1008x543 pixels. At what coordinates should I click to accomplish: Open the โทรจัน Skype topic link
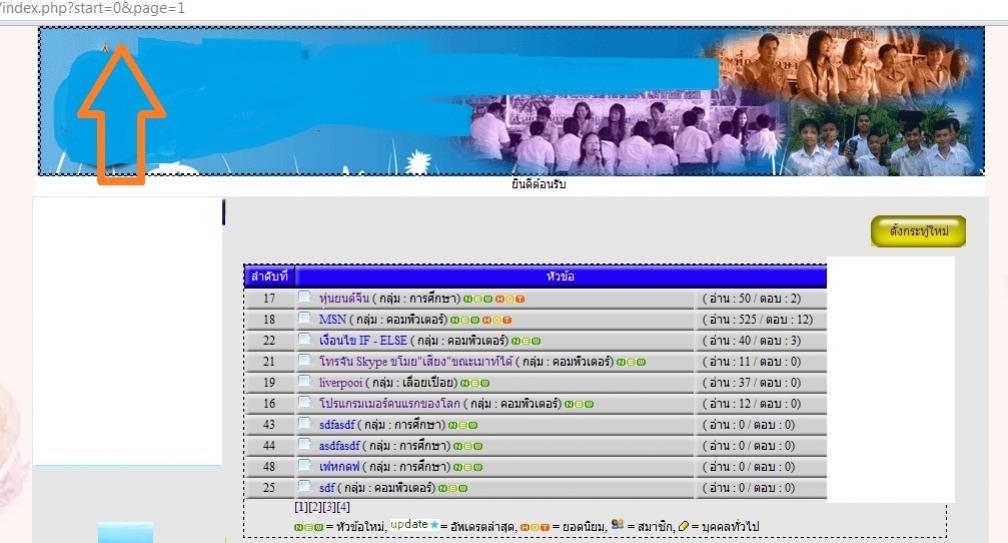(x=415, y=361)
